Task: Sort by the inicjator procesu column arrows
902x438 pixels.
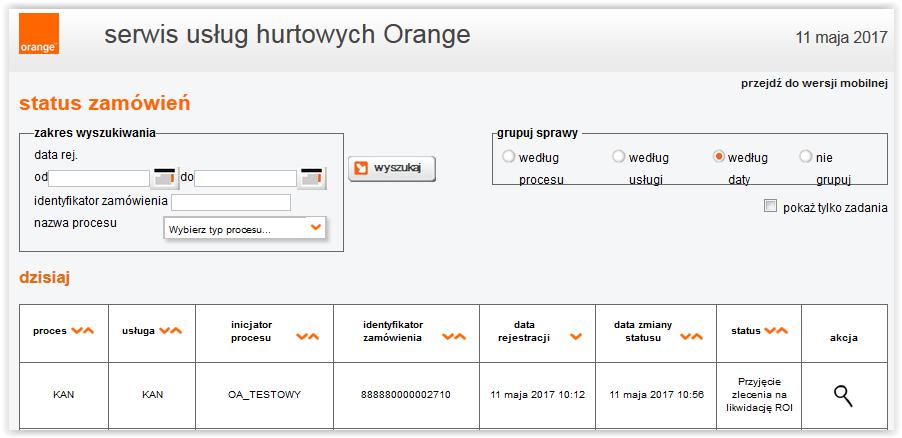Action: coord(308,337)
